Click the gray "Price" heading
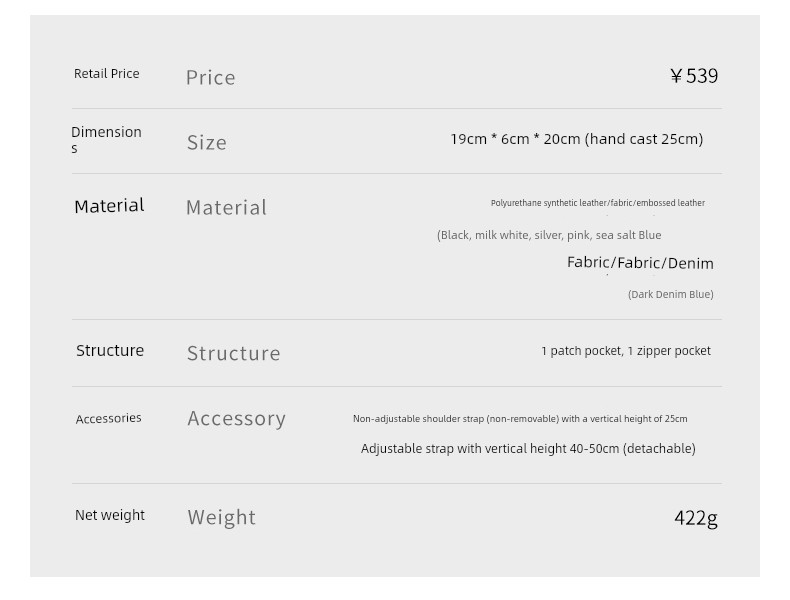 point(211,78)
